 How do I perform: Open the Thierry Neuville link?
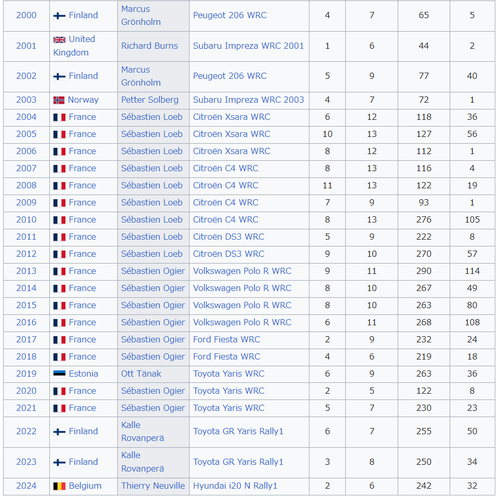click(153, 486)
